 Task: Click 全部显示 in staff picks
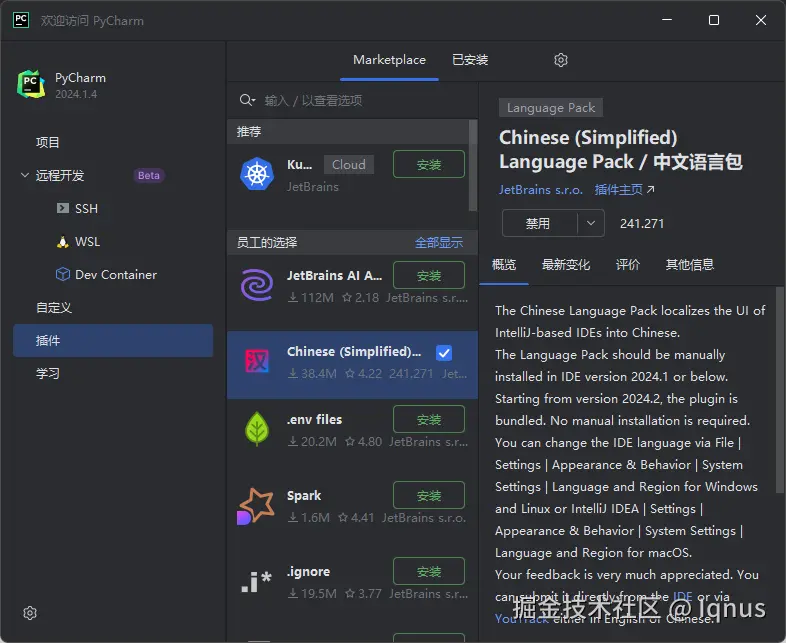(x=439, y=243)
